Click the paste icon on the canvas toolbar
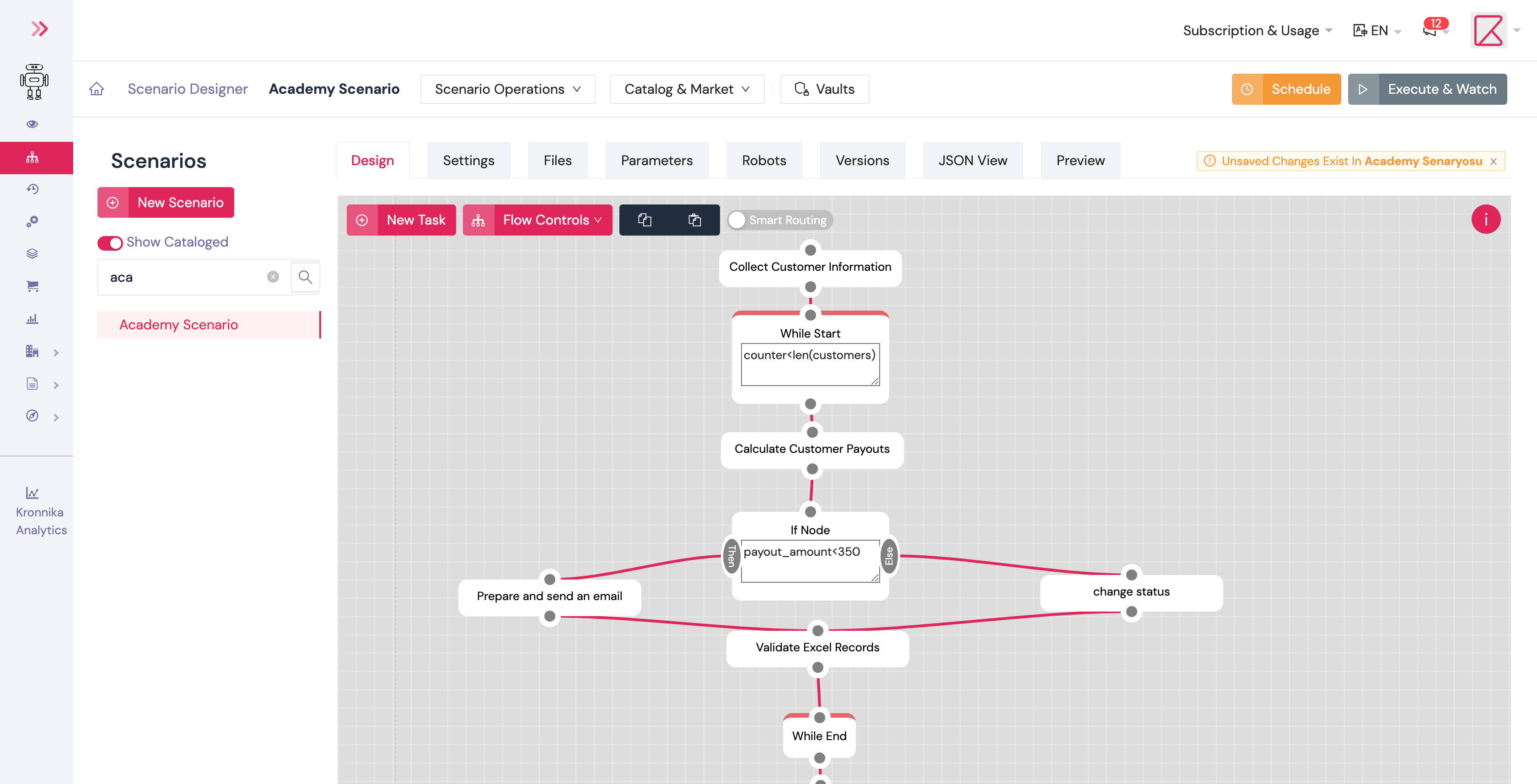The height and width of the screenshot is (784, 1537). 694,220
